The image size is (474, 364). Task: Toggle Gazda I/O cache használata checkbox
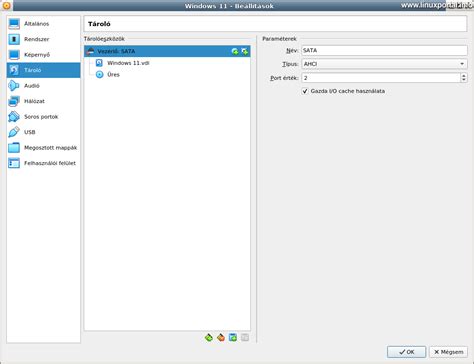305,91
